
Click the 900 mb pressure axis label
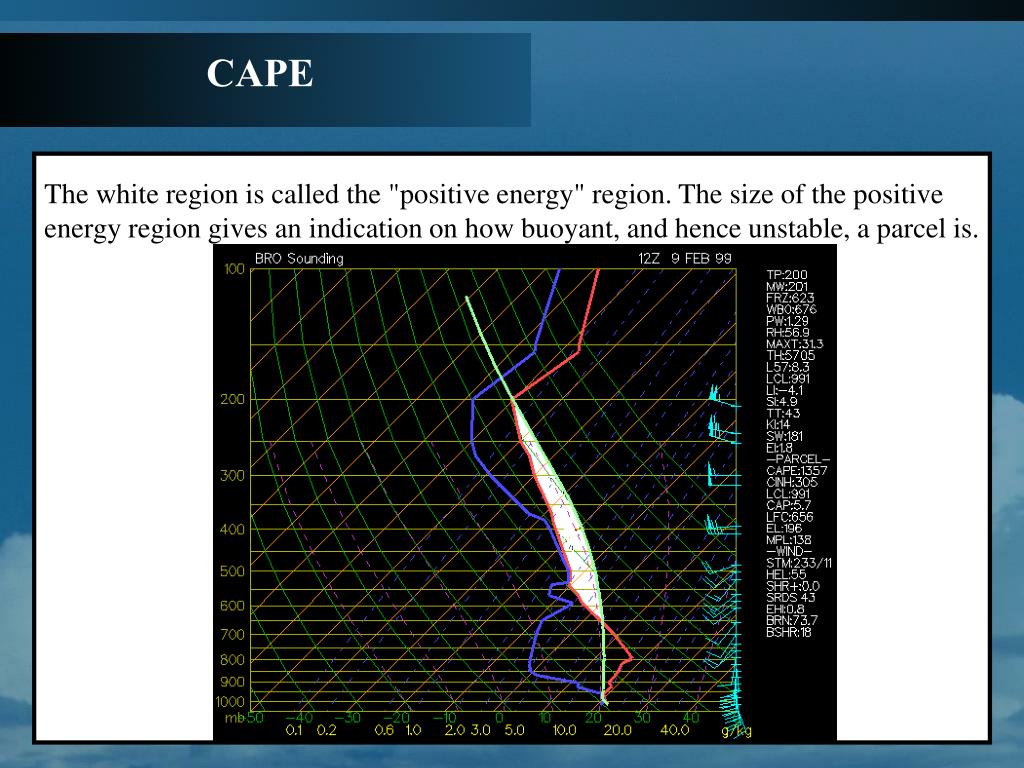click(x=232, y=682)
